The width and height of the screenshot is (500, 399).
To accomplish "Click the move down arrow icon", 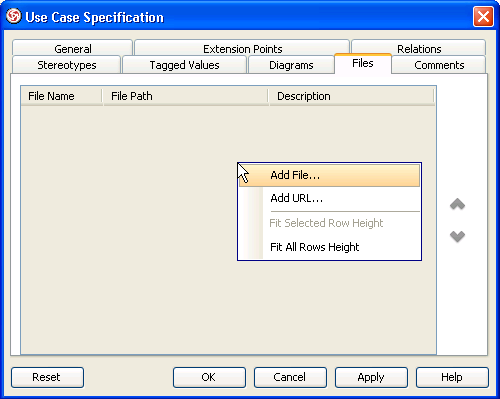I will click(457, 236).
